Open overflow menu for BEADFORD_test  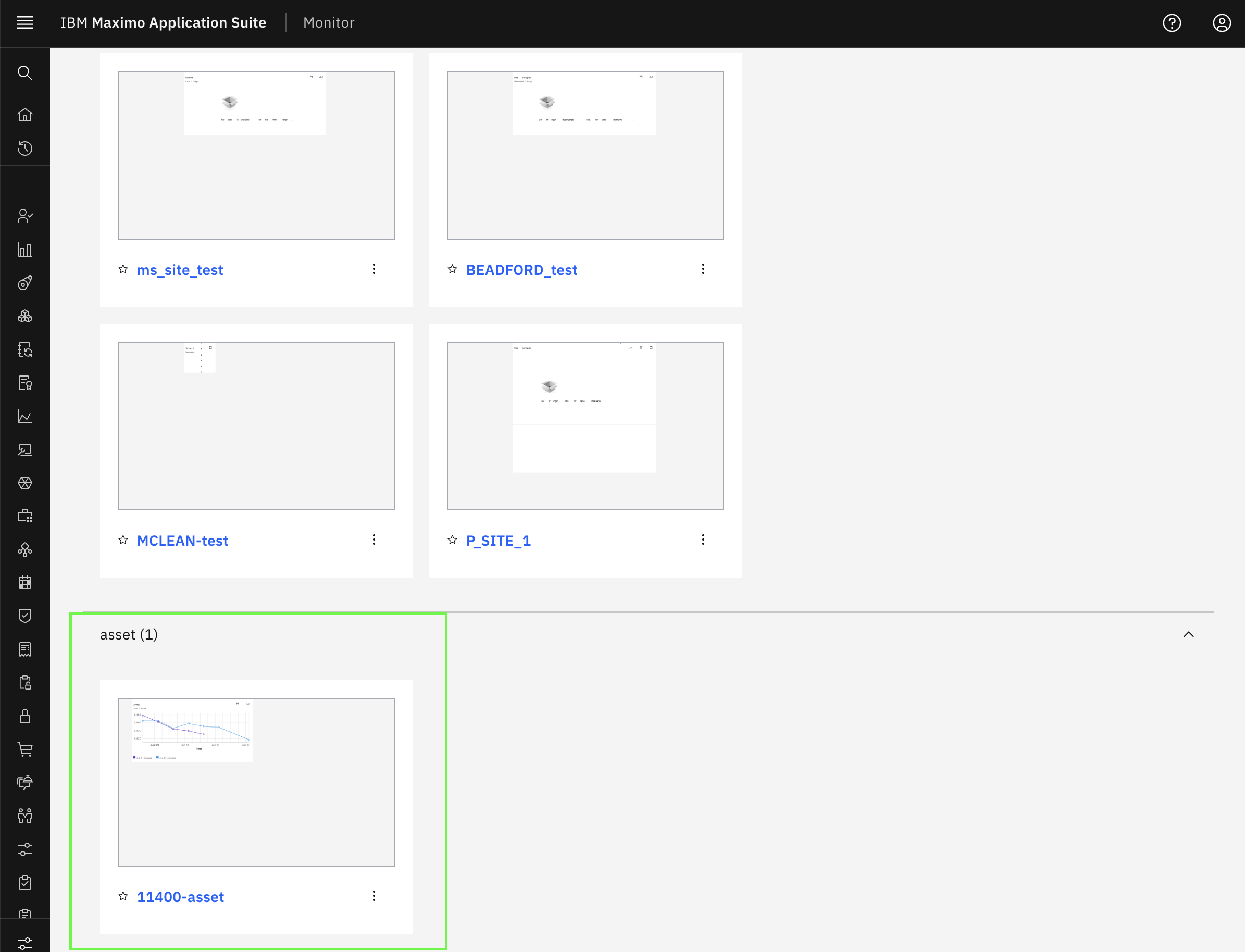tap(703, 269)
